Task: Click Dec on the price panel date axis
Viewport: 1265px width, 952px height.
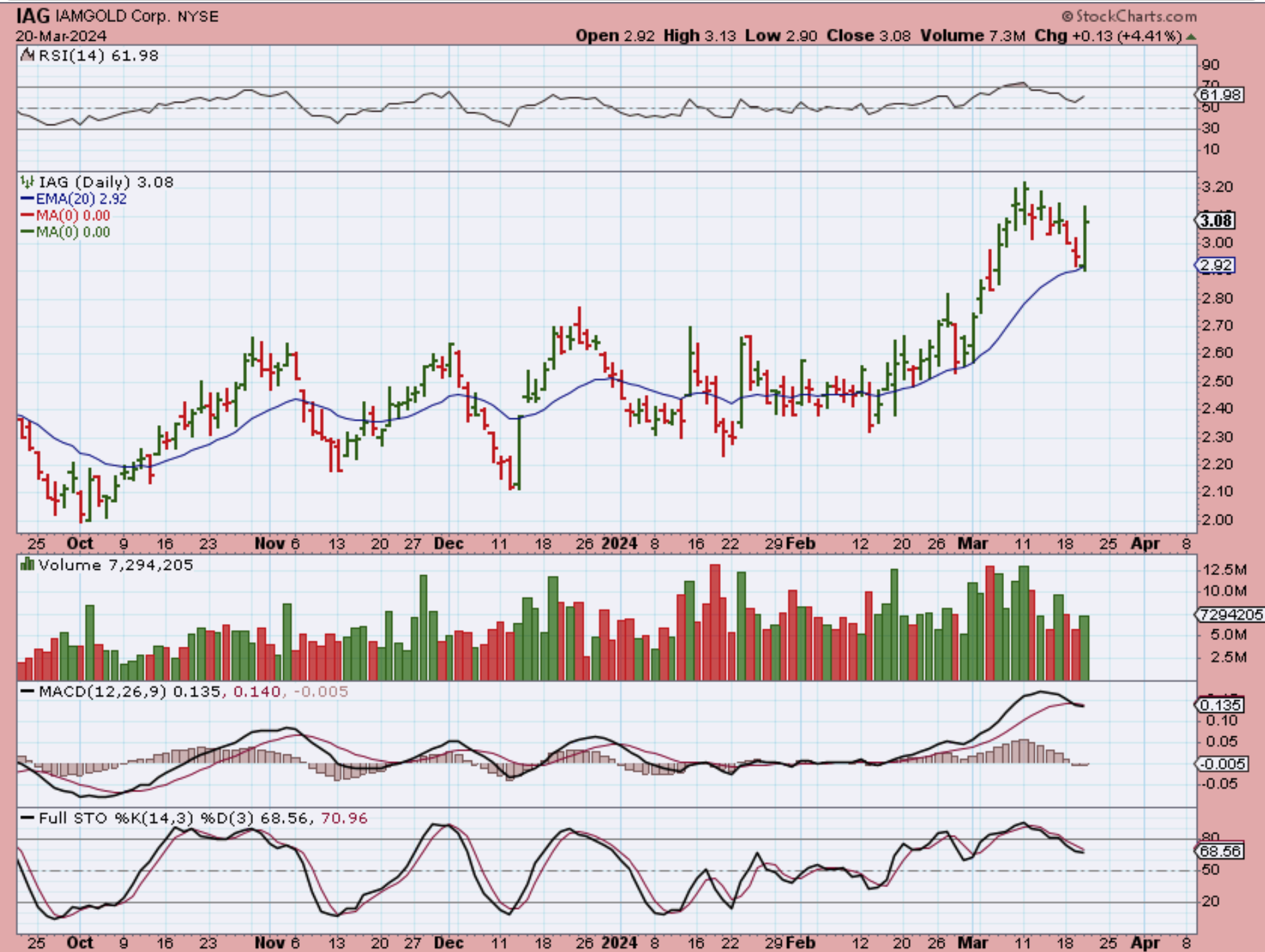Action: click(448, 543)
